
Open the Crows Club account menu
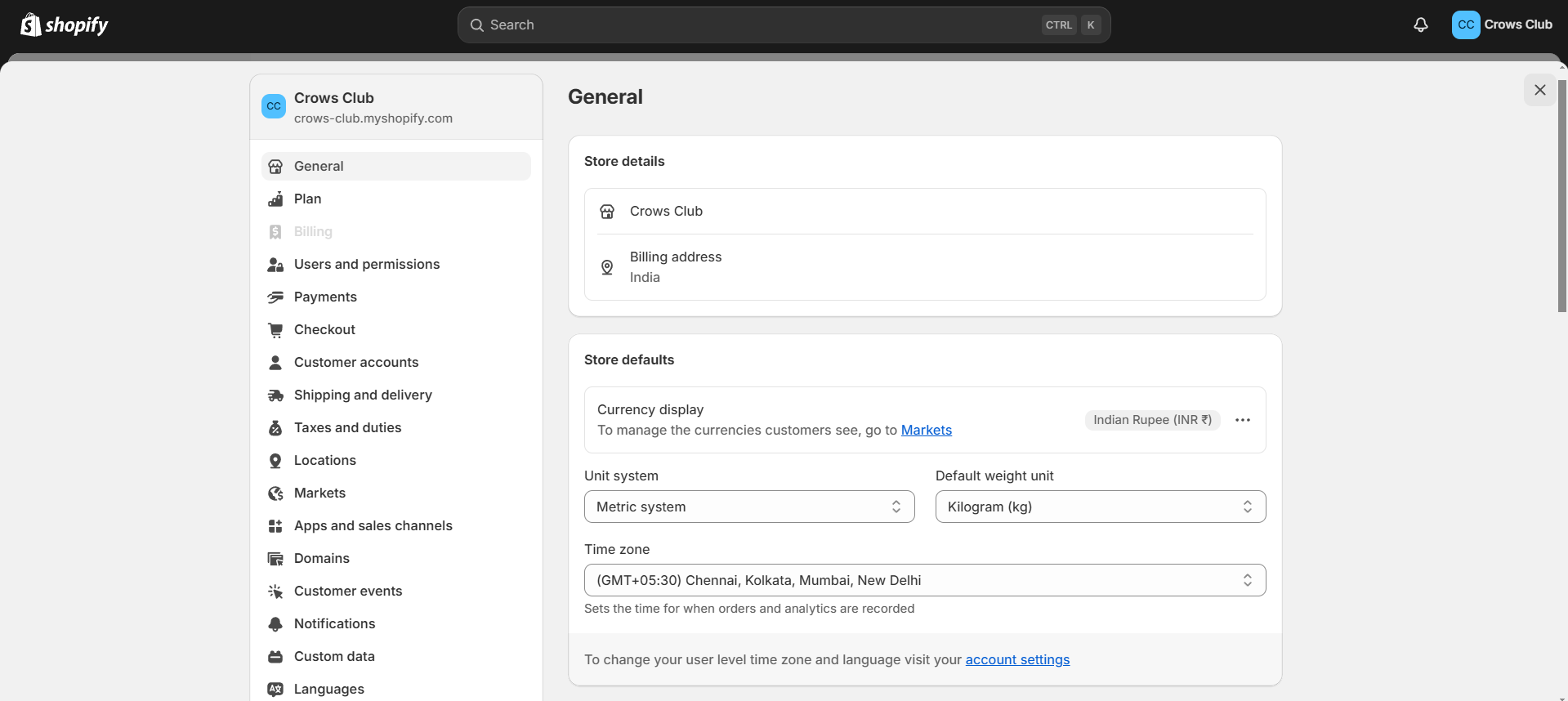1503,25
